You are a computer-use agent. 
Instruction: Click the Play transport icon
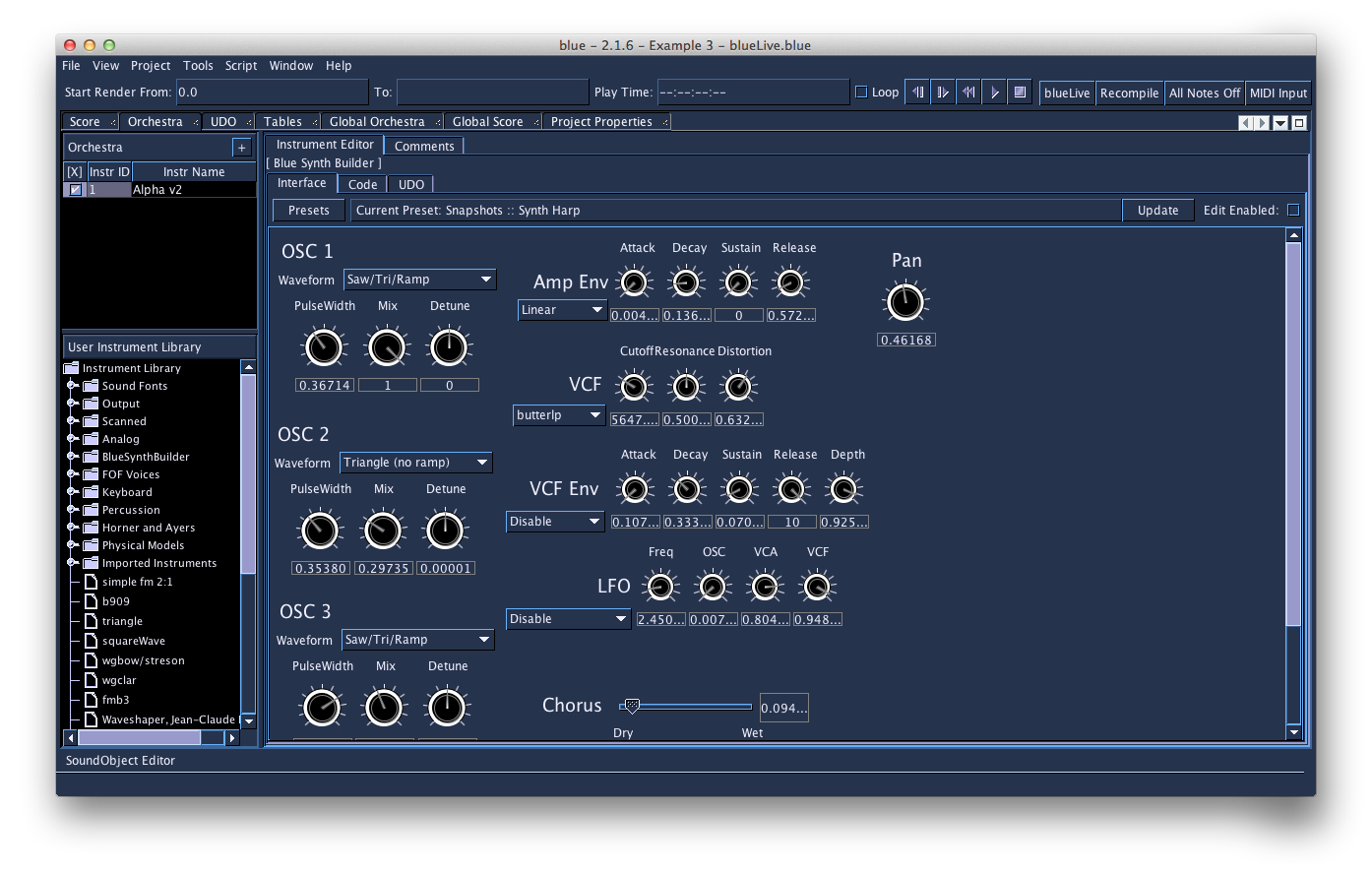994,92
